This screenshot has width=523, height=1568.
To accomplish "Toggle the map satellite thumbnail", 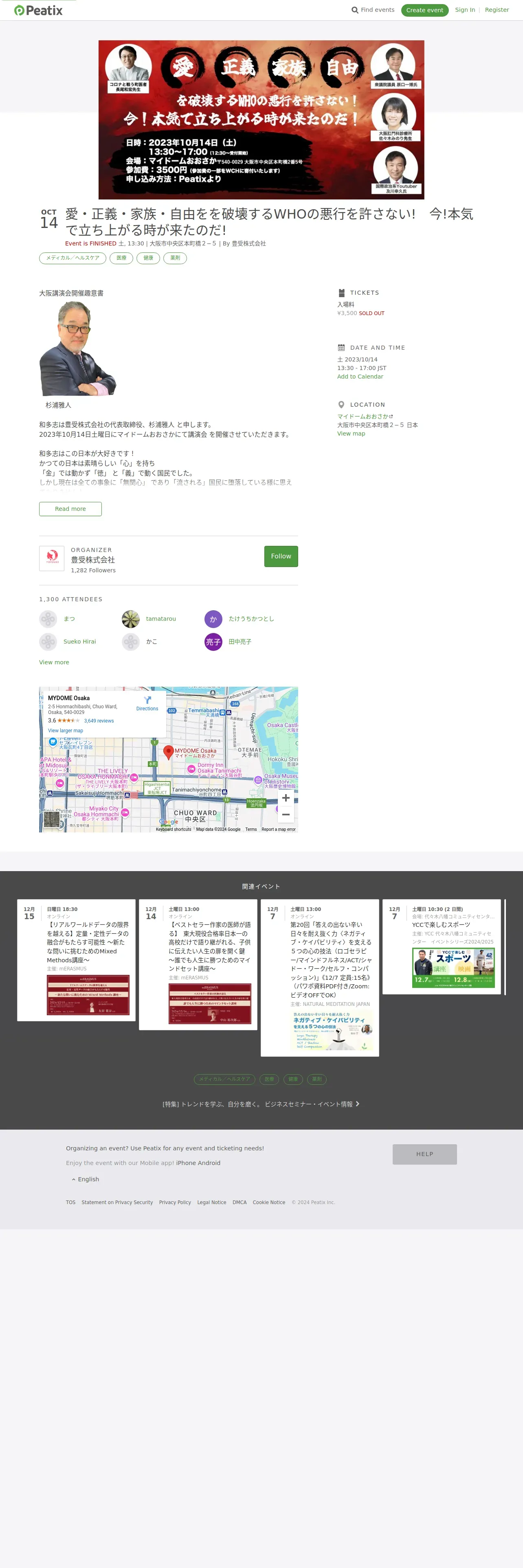I will tap(52, 819).
